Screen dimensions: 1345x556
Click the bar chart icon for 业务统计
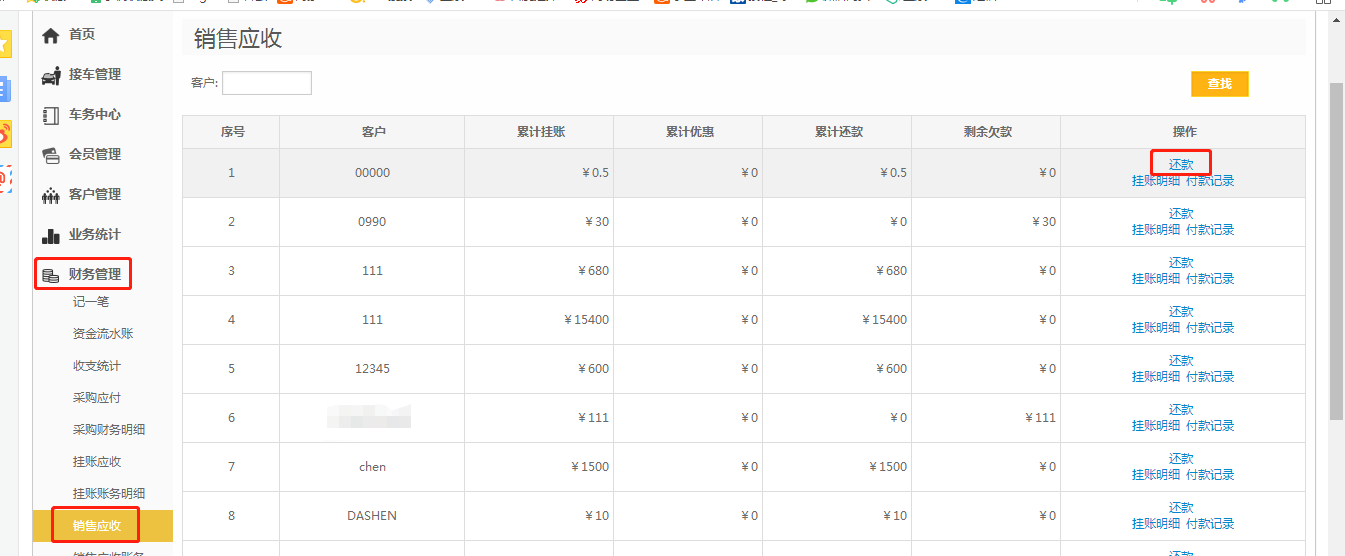coord(50,236)
